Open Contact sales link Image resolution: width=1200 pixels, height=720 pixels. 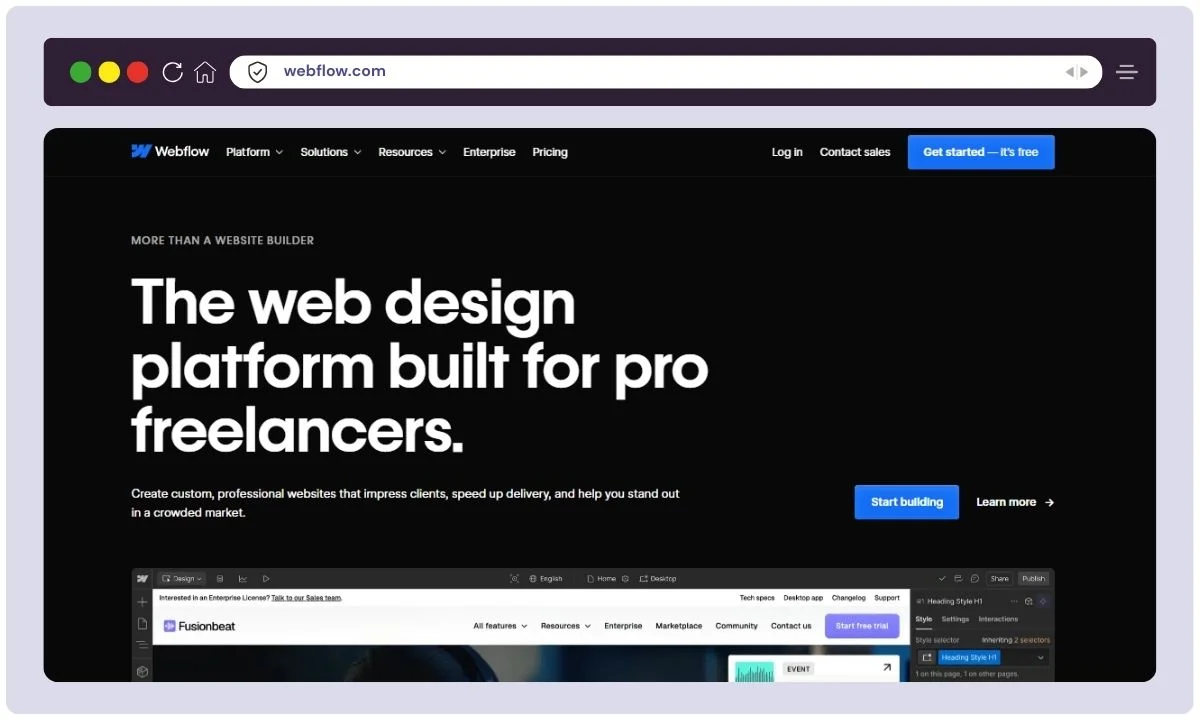click(x=855, y=152)
